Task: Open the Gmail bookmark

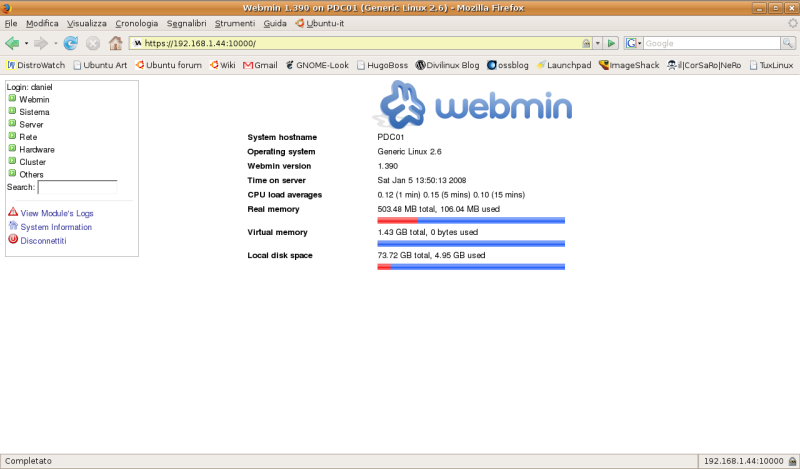Action: pyautogui.click(x=260, y=65)
